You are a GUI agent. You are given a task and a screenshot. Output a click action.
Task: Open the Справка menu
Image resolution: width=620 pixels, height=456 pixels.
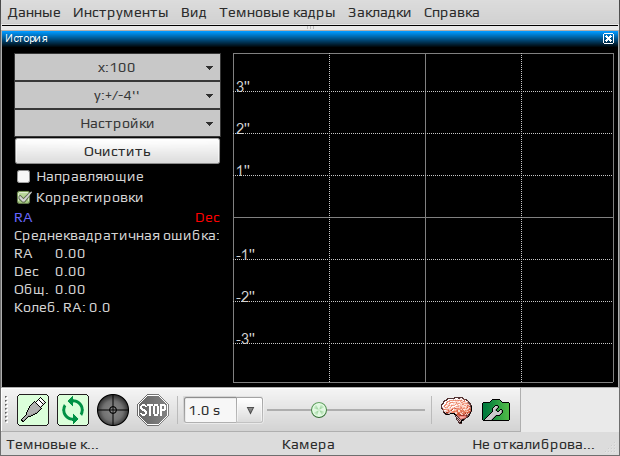tap(452, 13)
